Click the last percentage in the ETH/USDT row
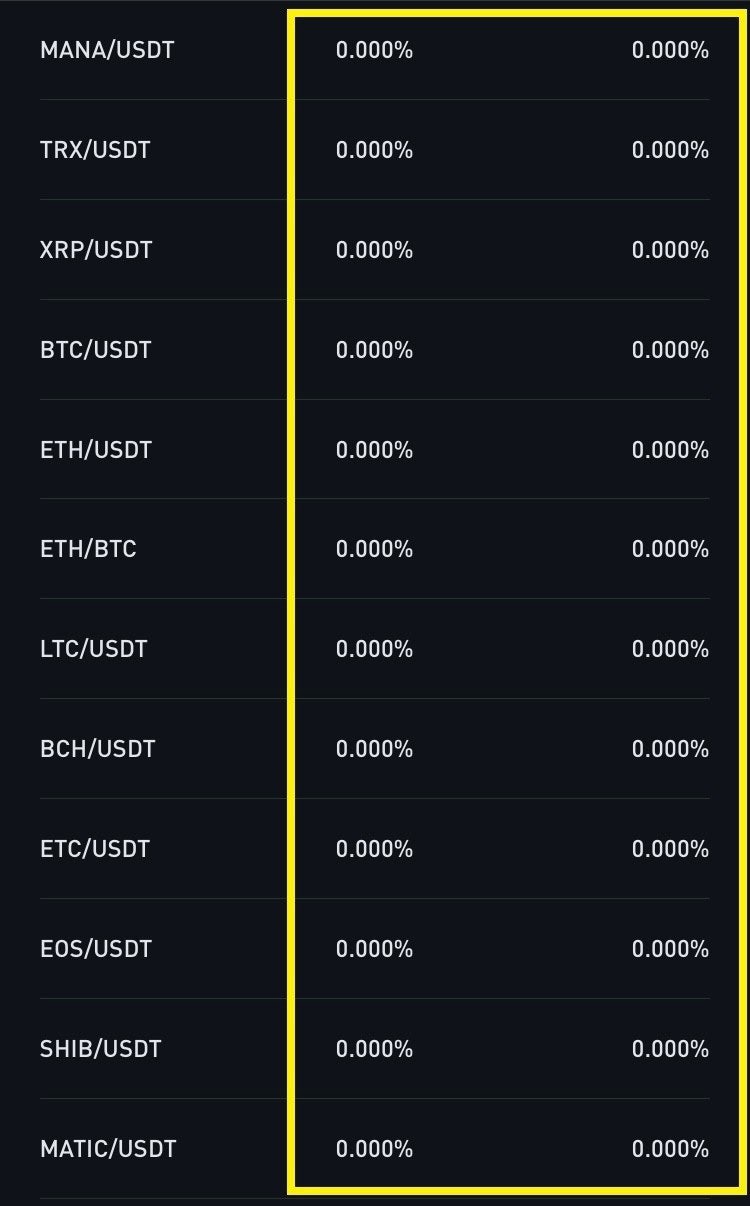The height and width of the screenshot is (1206, 750). pos(670,450)
